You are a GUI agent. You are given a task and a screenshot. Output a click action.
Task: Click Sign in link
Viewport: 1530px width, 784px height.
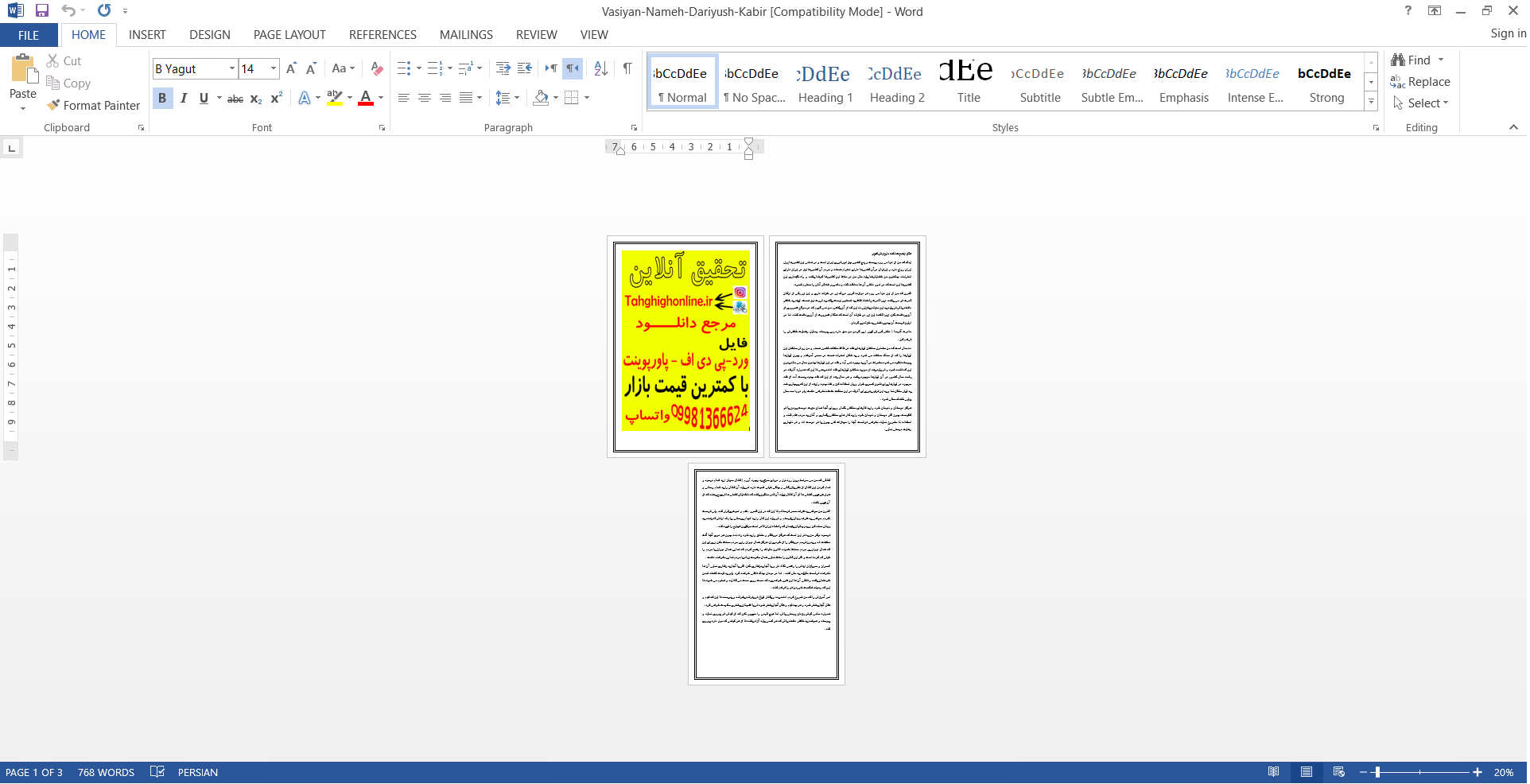coord(1508,33)
